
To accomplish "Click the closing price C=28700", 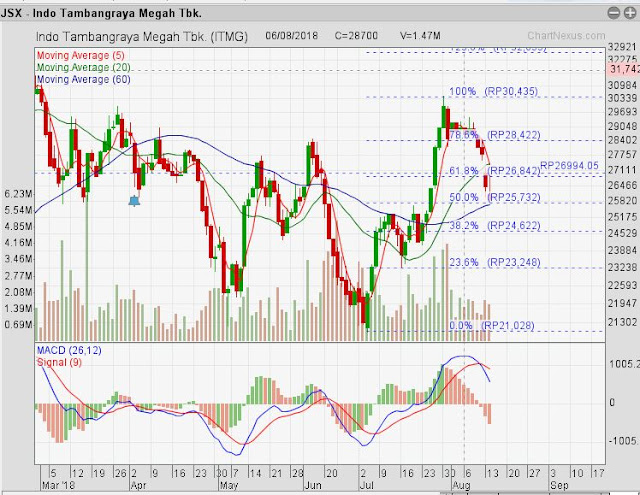I will click(356, 36).
